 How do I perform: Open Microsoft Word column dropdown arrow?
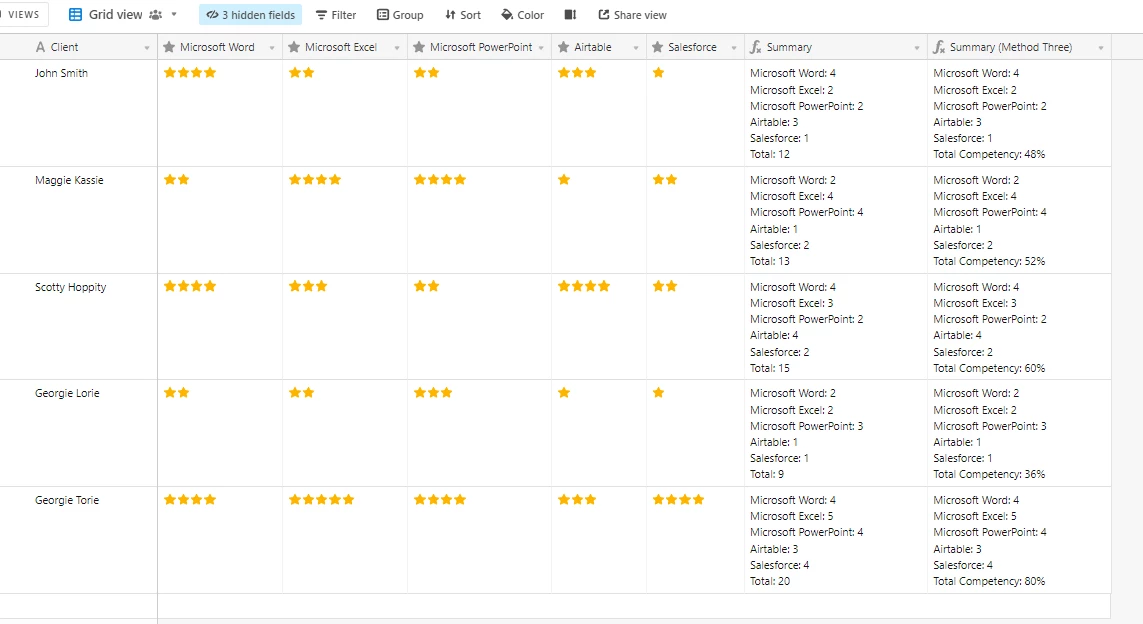pyautogui.click(x=272, y=48)
